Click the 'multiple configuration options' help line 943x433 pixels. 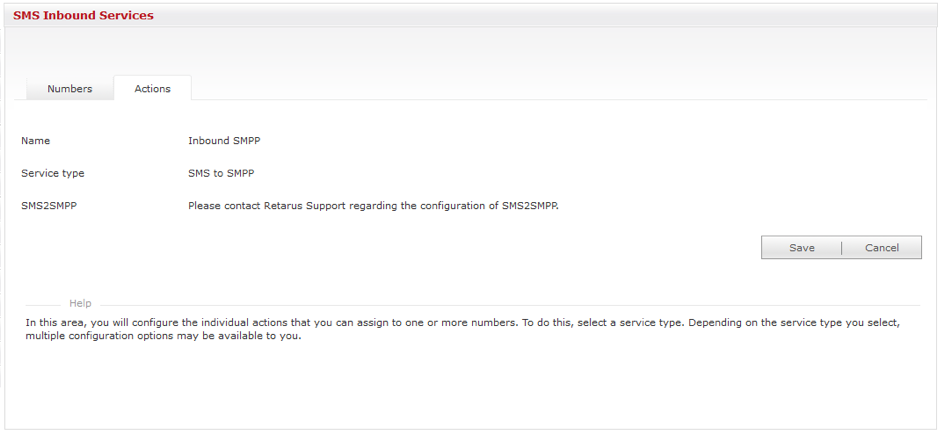tap(163, 336)
